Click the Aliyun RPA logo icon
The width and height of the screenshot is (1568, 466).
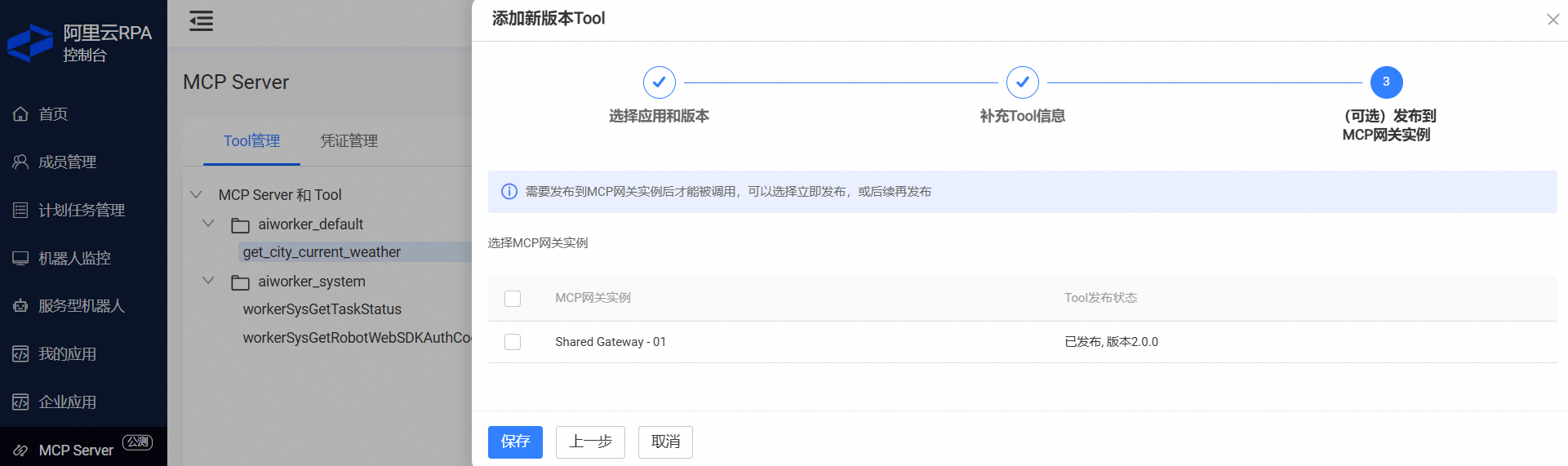pyautogui.click(x=30, y=43)
